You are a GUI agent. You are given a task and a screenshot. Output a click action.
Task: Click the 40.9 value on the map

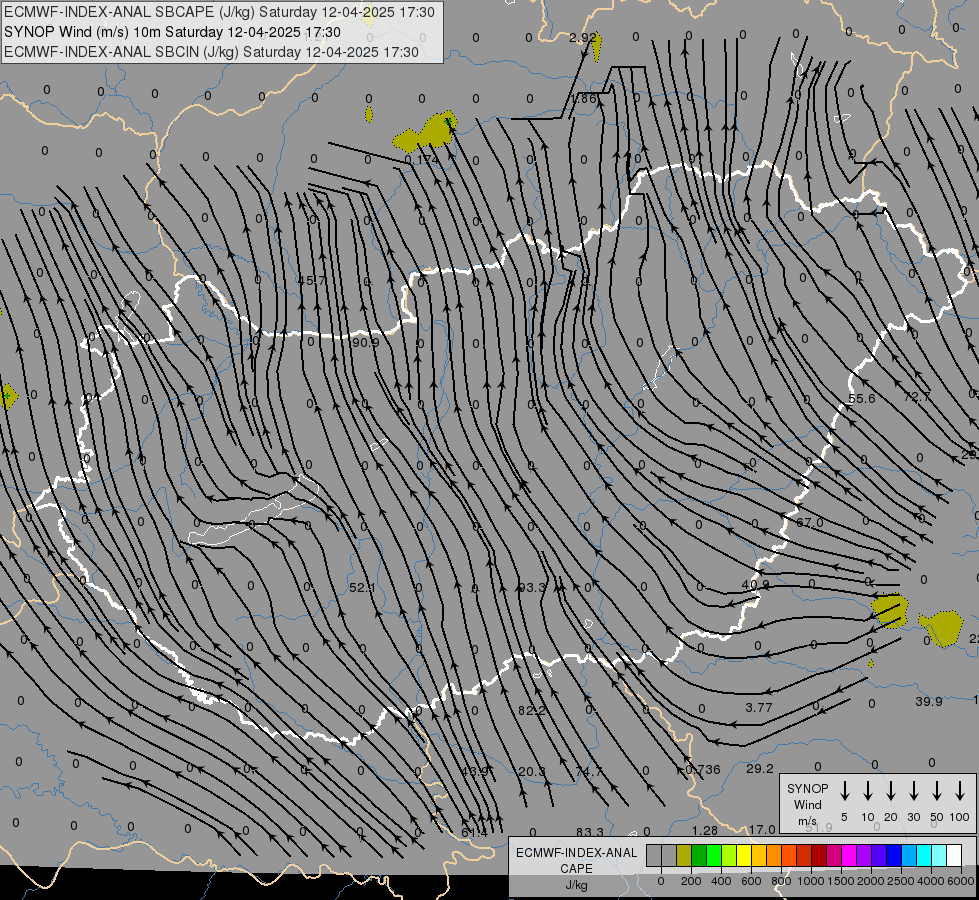click(x=755, y=585)
